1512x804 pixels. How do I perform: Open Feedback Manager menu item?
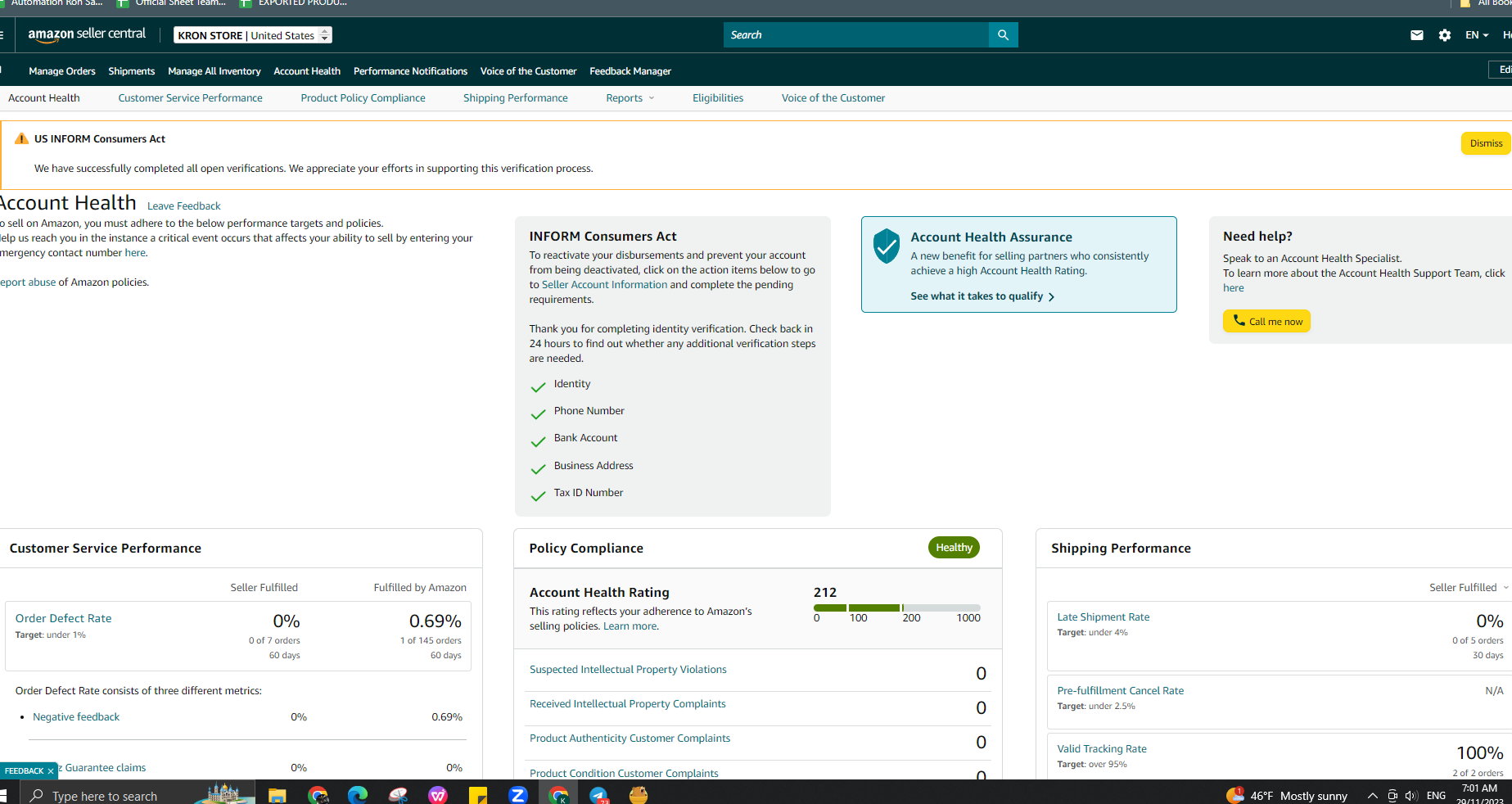pyautogui.click(x=630, y=71)
